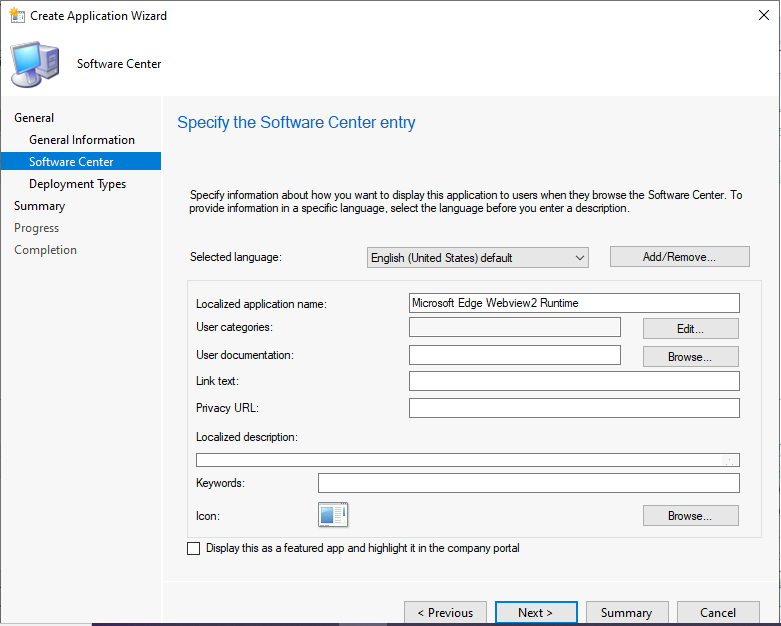Open General Information wizard page
Viewport: 781px width, 626px height.
pyautogui.click(x=82, y=140)
